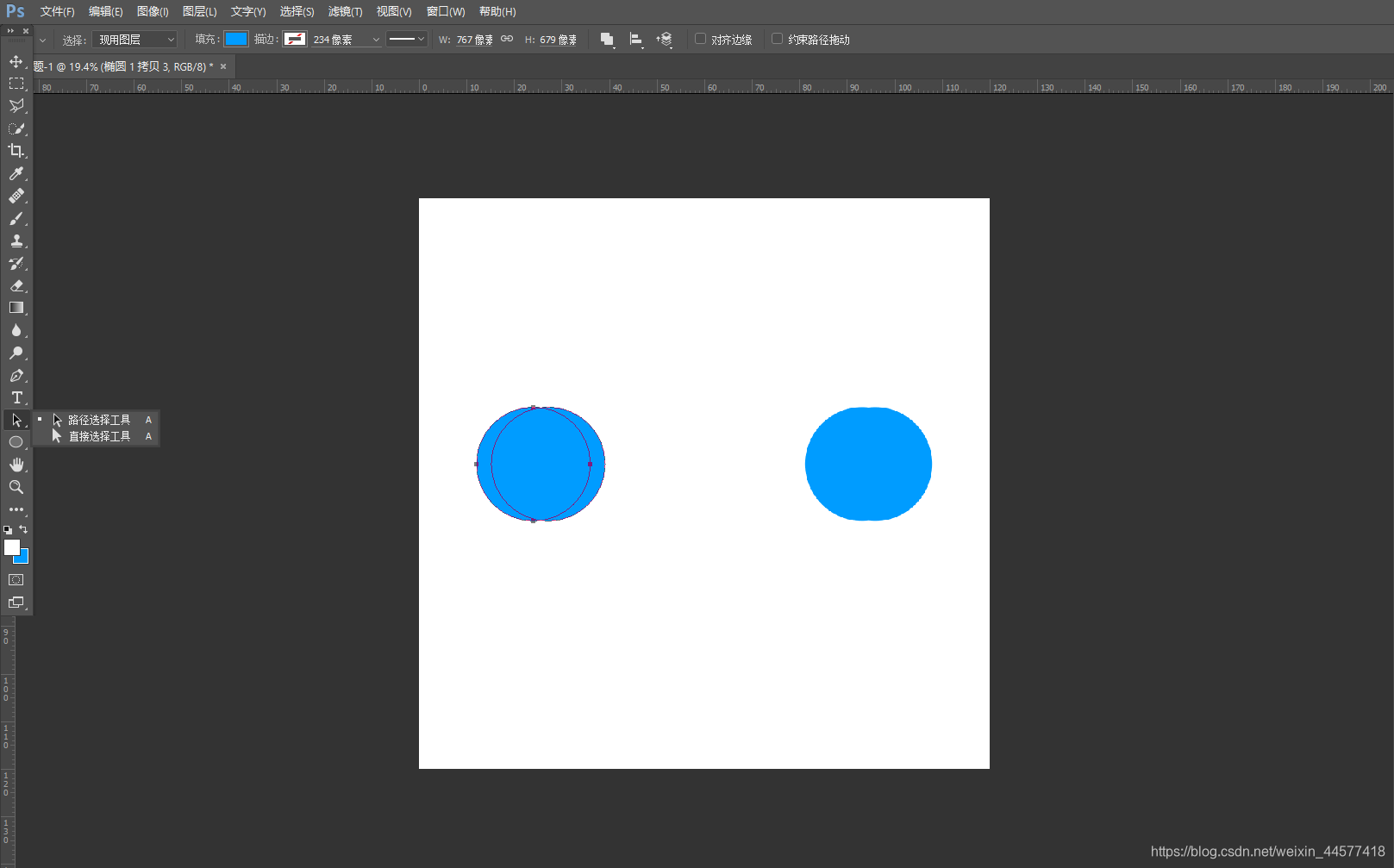The height and width of the screenshot is (868, 1394).
Task: Open the 窗口(W) menu
Action: click(446, 11)
